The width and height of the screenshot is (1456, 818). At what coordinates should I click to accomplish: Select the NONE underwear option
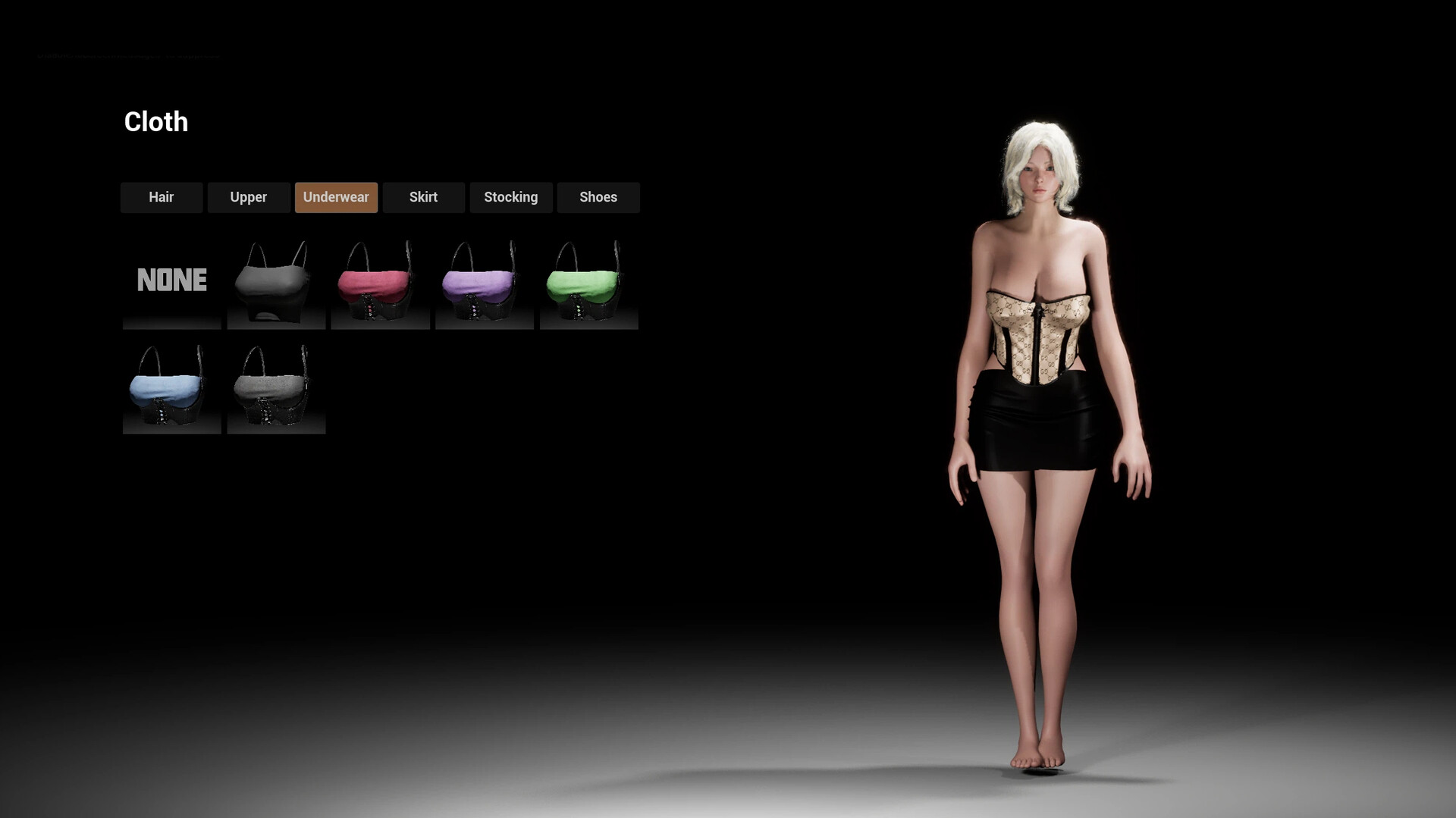(x=171, y=281)
